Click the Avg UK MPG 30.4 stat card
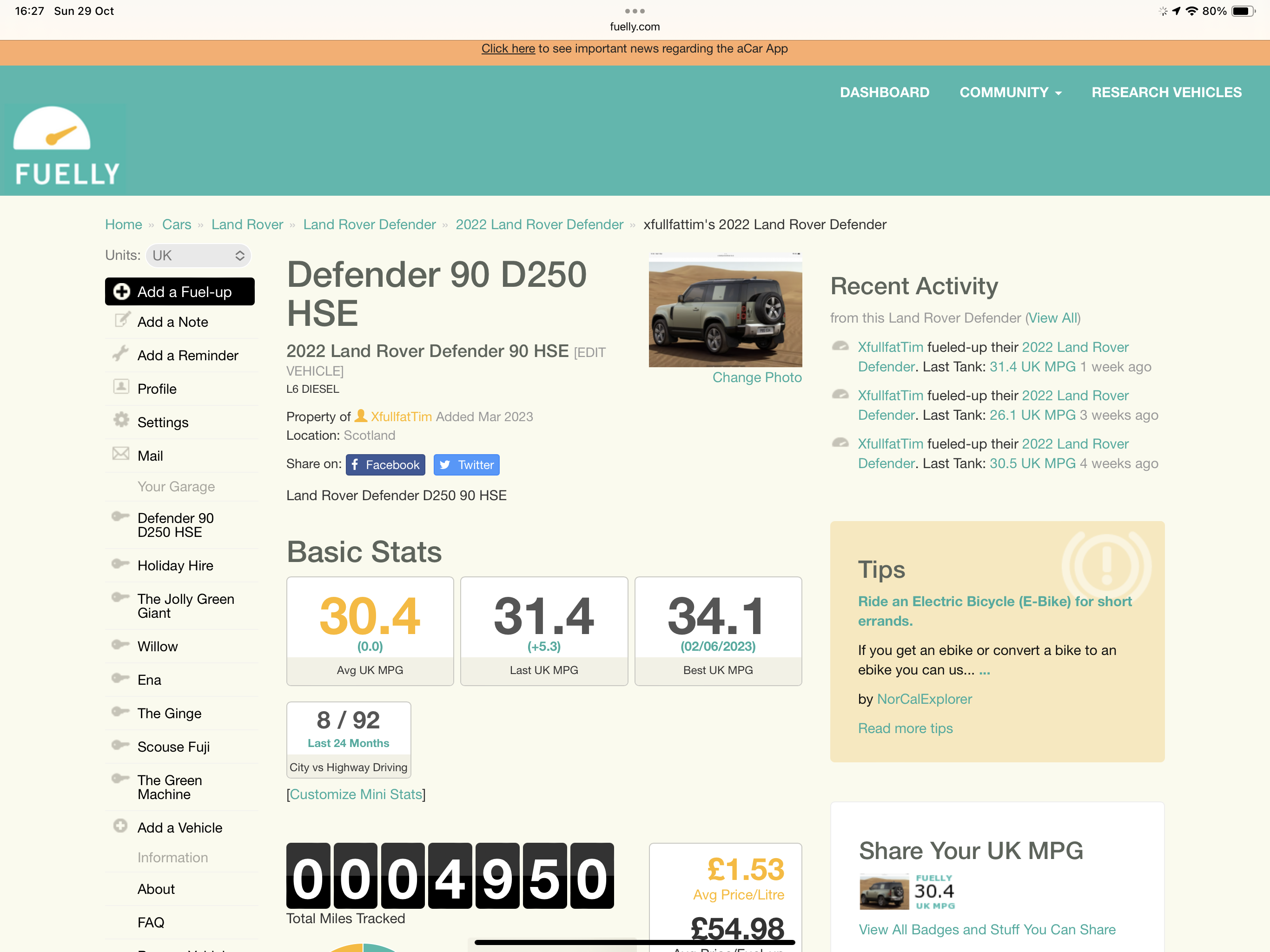Image resolution: width=1270 pixels, height=952 pixels. pyautogui.click(x=370, y=632)
